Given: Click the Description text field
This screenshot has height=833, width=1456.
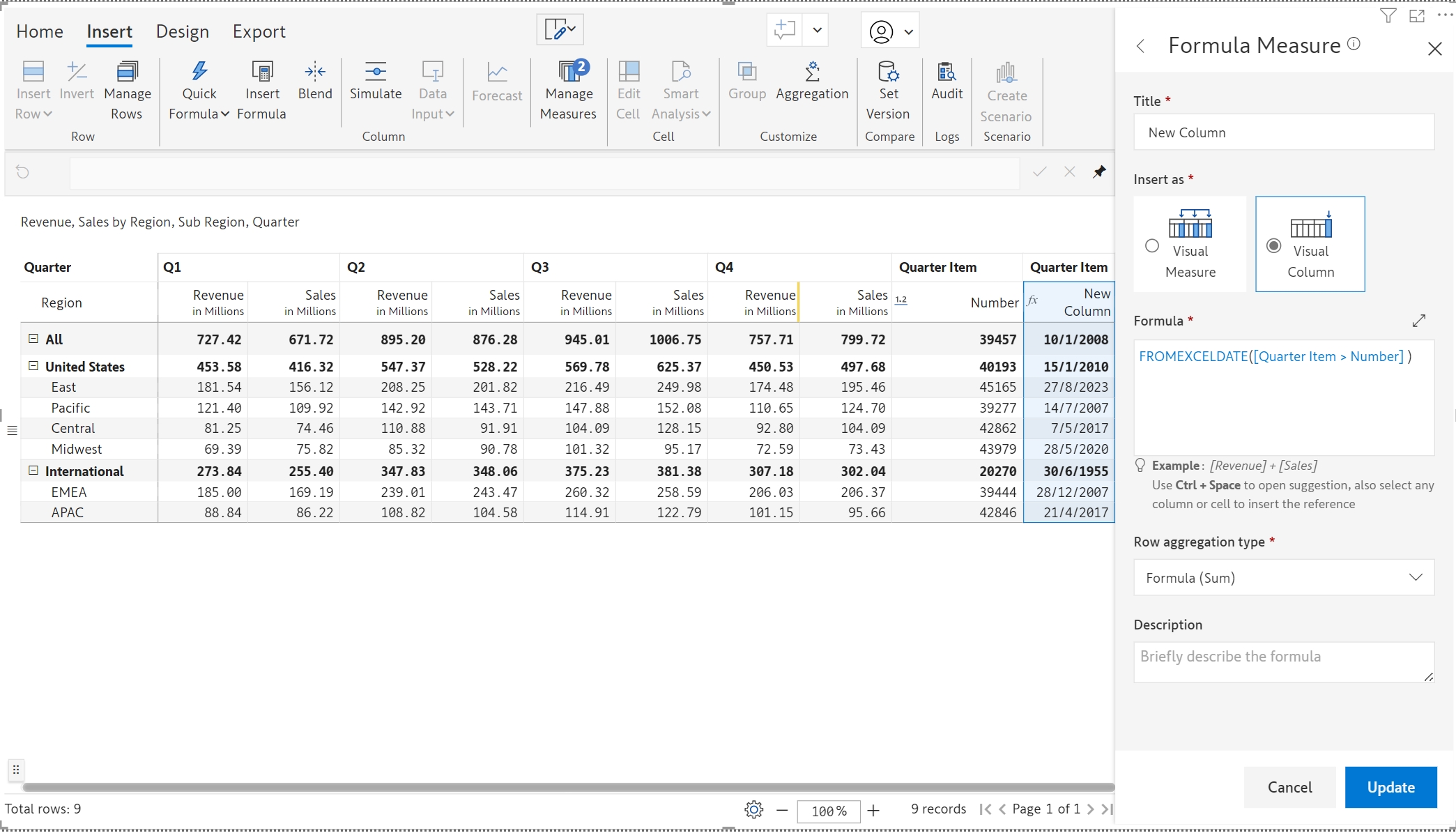Looking at the screenshot, I should click(x=1283, y=662).
